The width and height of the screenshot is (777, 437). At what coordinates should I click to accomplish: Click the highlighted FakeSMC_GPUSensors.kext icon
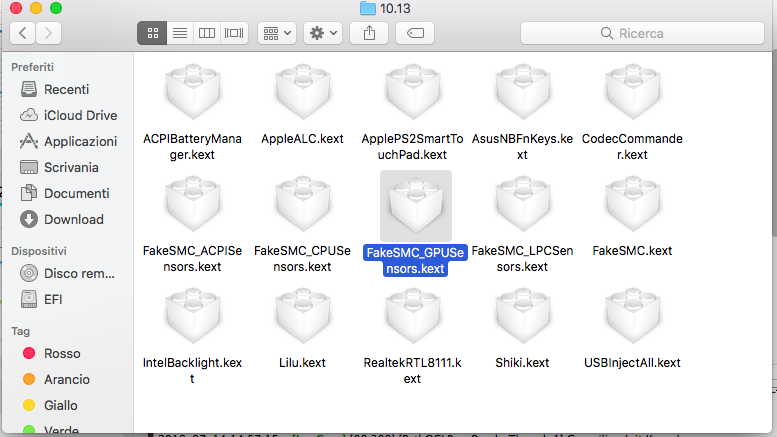point(416,206)
